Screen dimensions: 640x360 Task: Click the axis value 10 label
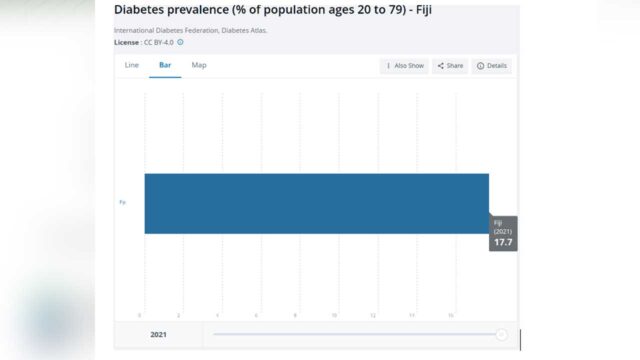[334, 316]
